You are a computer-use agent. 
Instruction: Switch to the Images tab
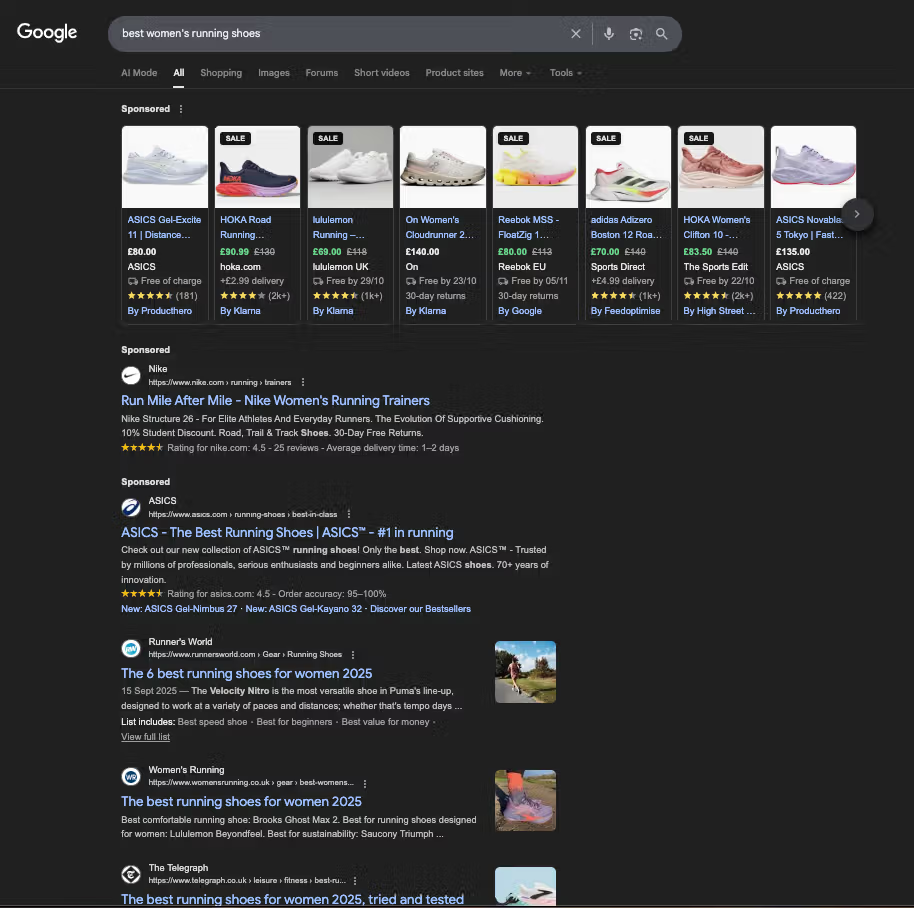[274, 73]
